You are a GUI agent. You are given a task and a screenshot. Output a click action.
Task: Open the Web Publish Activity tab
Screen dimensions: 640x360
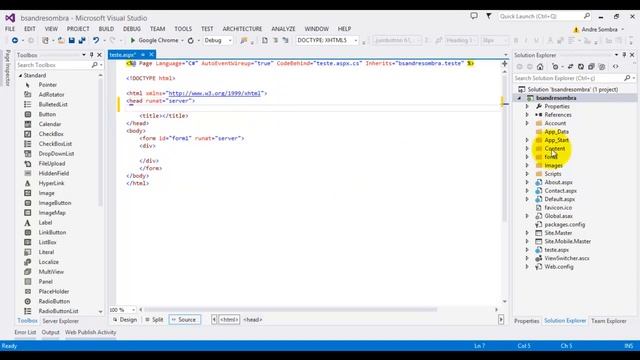91,332
